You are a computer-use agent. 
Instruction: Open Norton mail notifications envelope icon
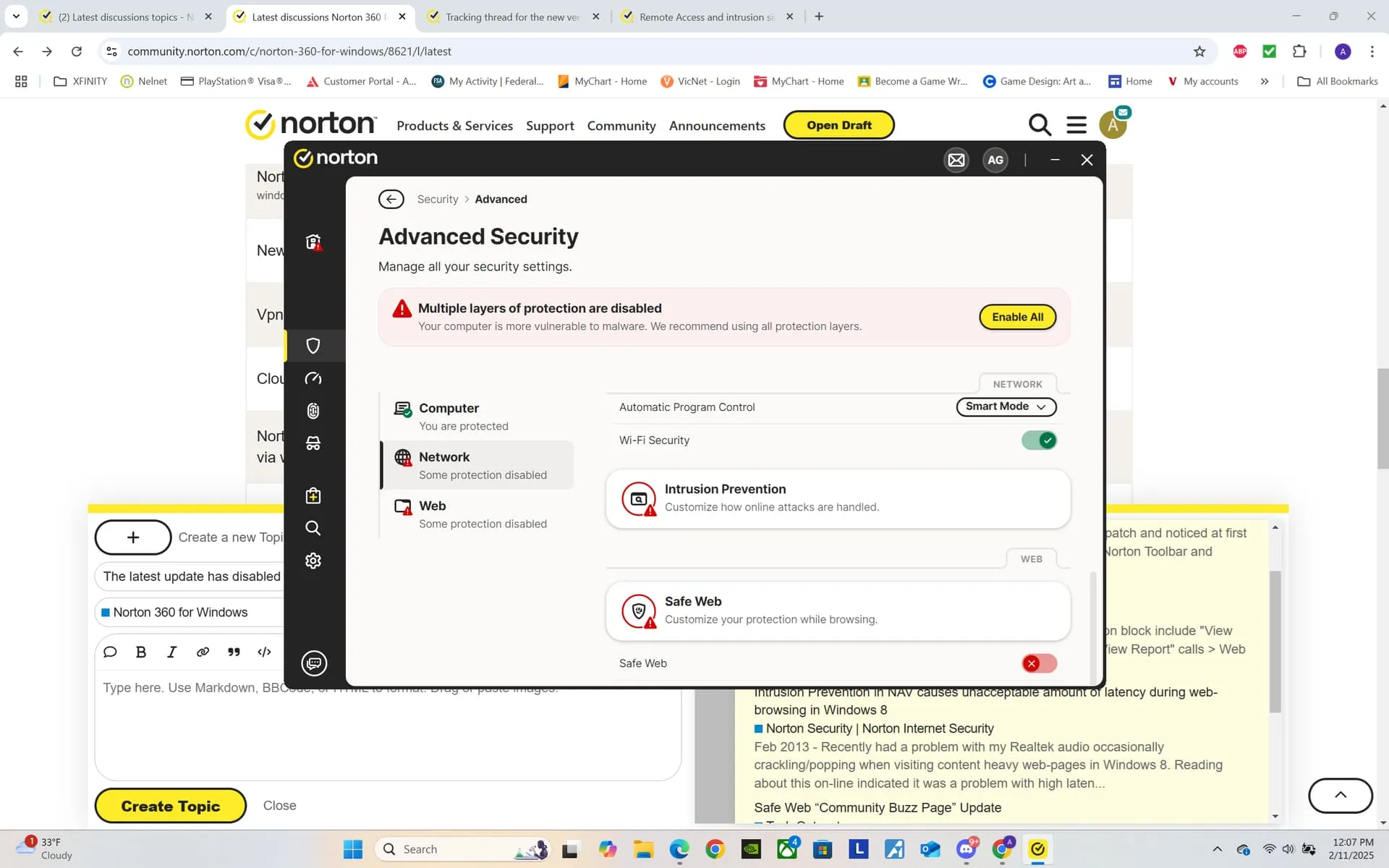pyautogui.click(x=956, y=160)
